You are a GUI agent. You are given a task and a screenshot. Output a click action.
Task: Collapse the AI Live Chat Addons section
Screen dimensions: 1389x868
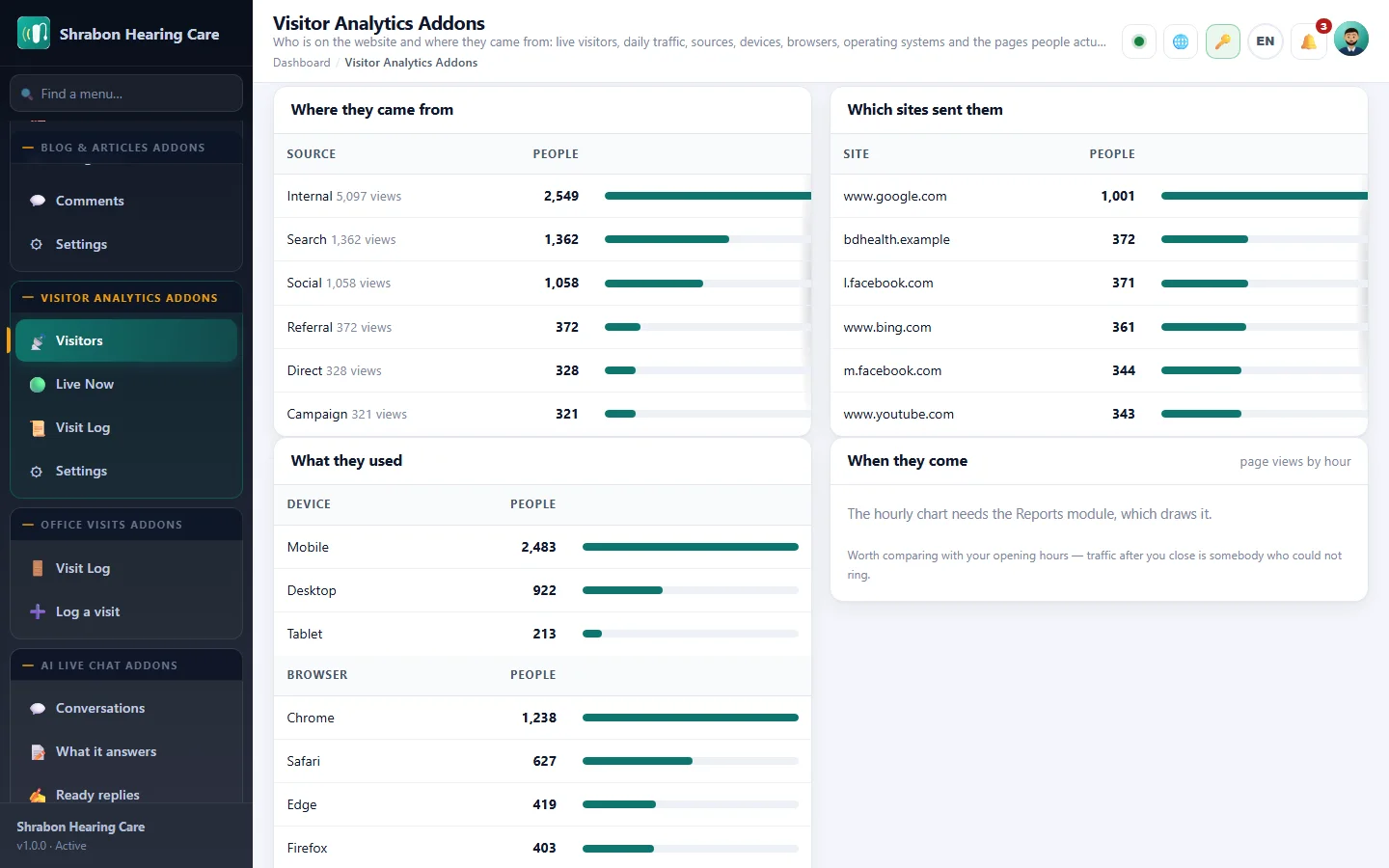coord(126,665)
